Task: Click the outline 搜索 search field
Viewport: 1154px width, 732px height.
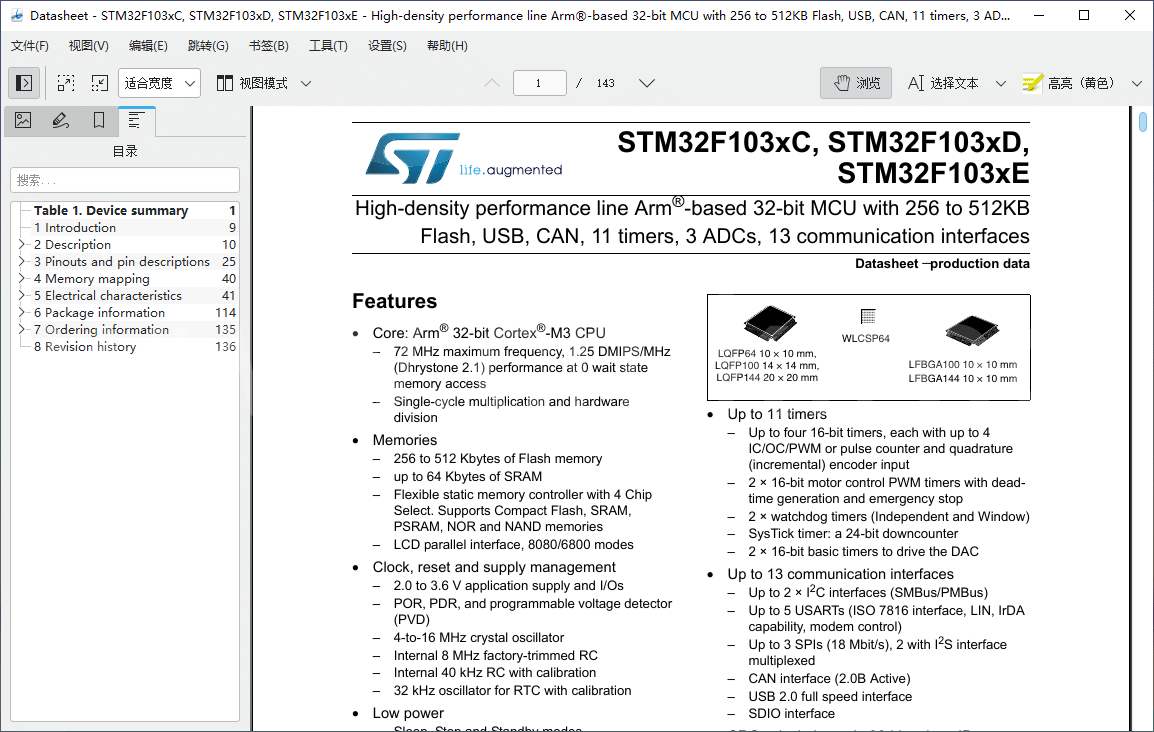Action: pos(125,180)
